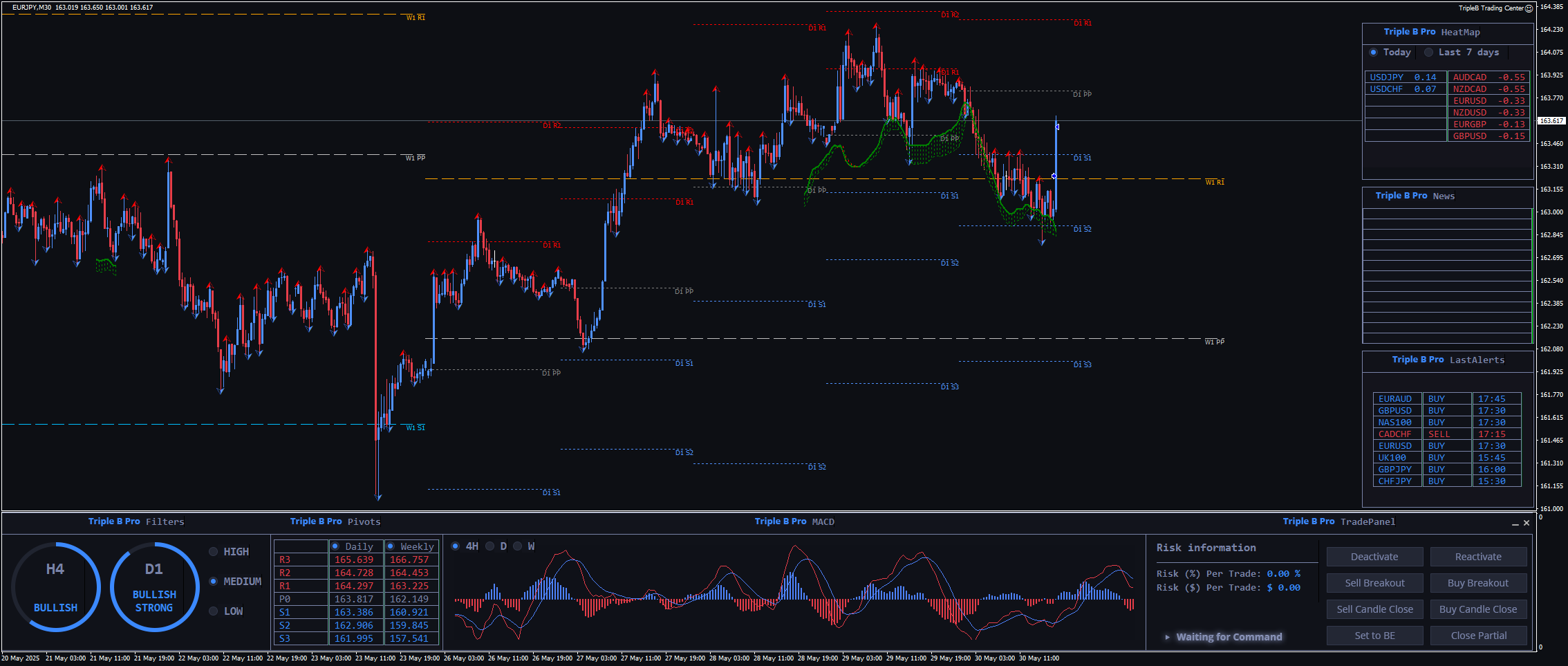Toggle the Weekly pivots option

point(391,546)
